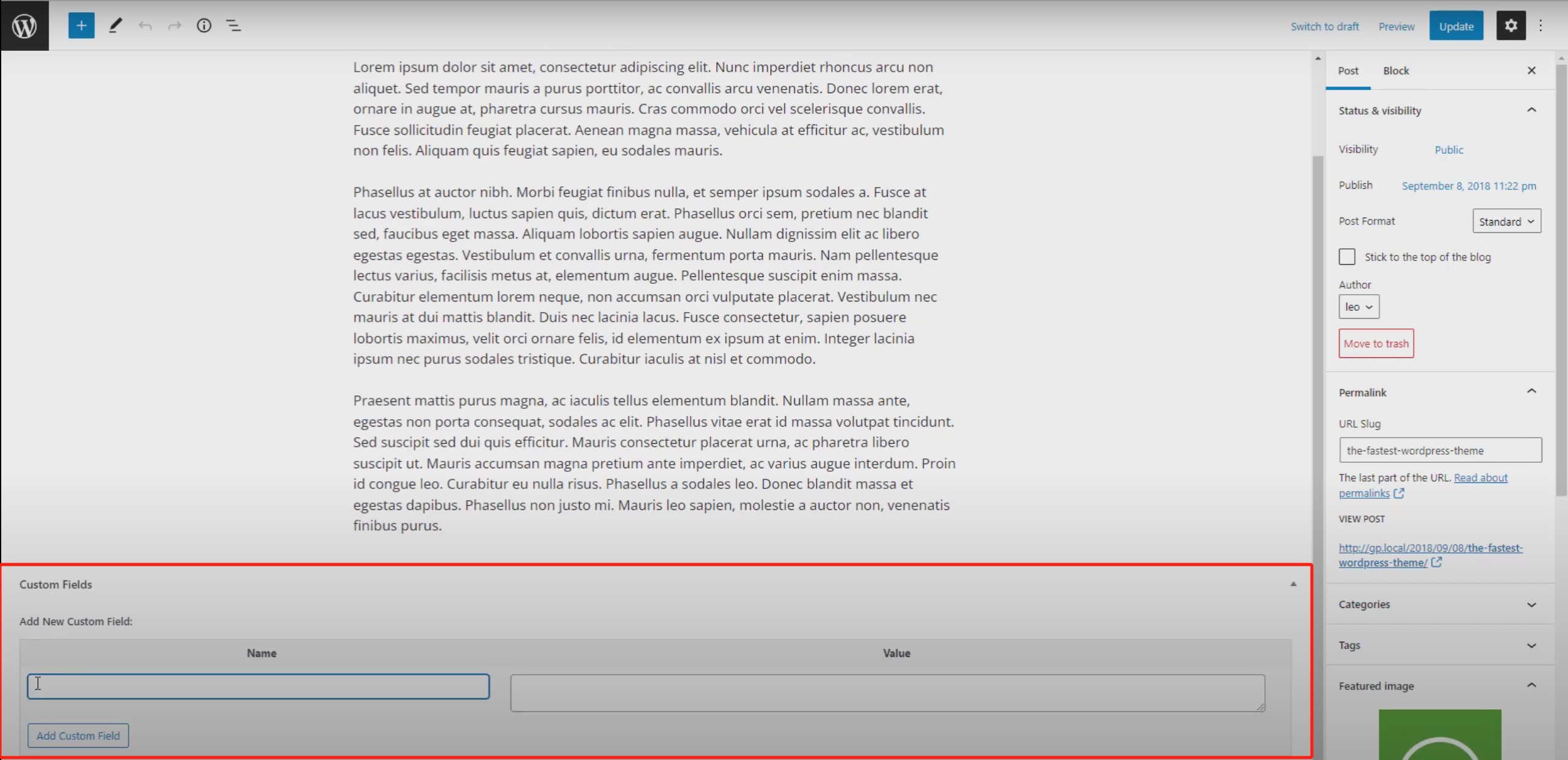Click the WordPress logo icon
This screenshot has height=760, width=1568.
(24, 25)
